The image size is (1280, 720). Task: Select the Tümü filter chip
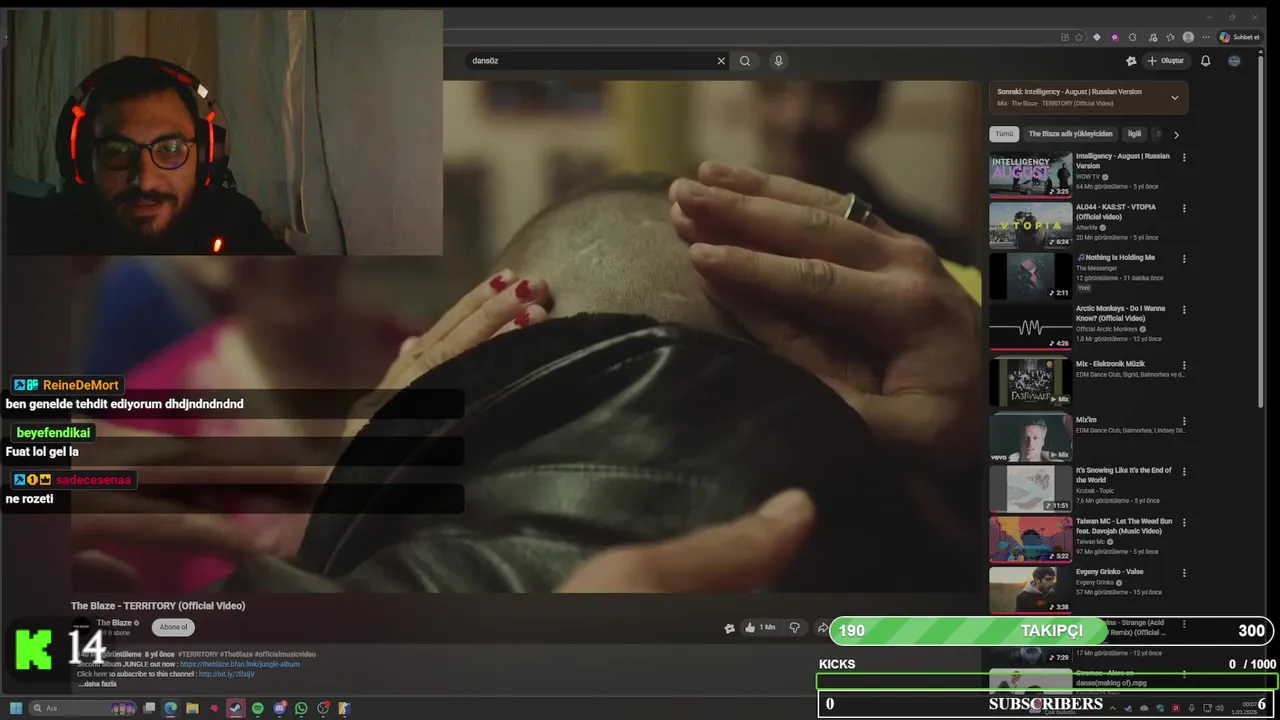click(1004, 134)
